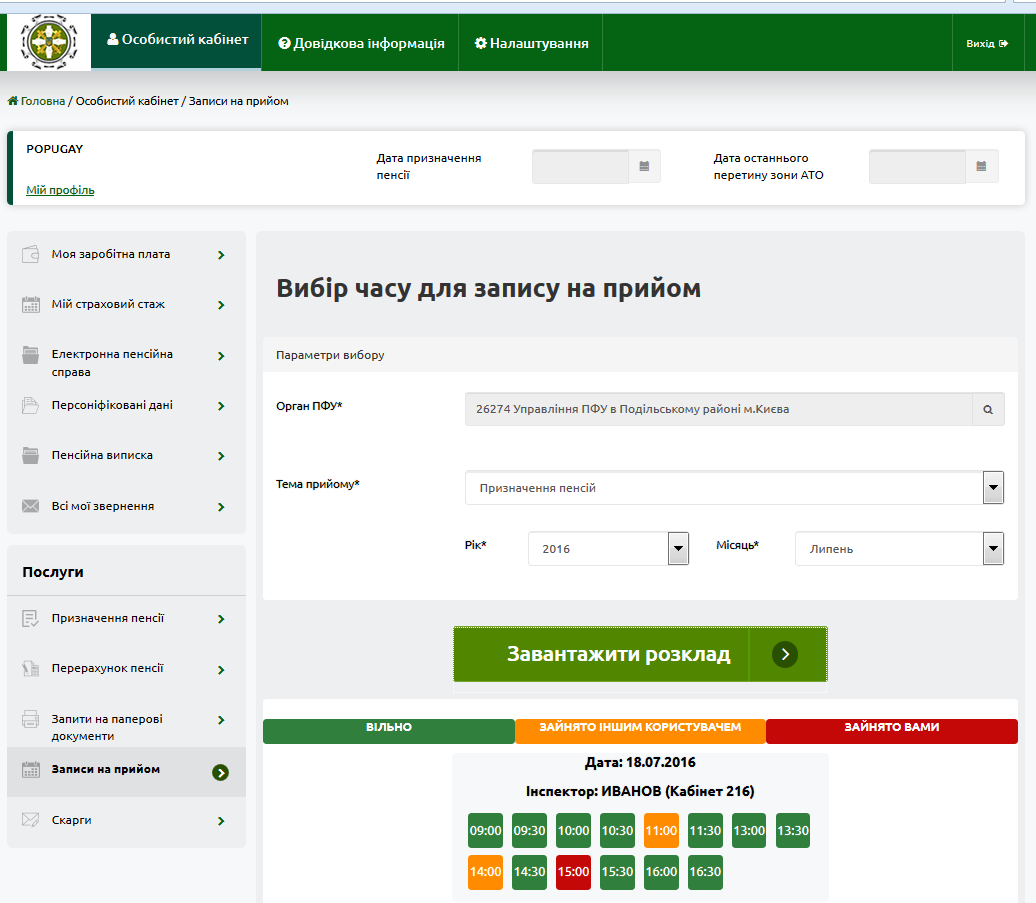This screenshot has height=903, width=1036.
Task: Select the free 15:30 time slot
Action: tap(617, 872)
